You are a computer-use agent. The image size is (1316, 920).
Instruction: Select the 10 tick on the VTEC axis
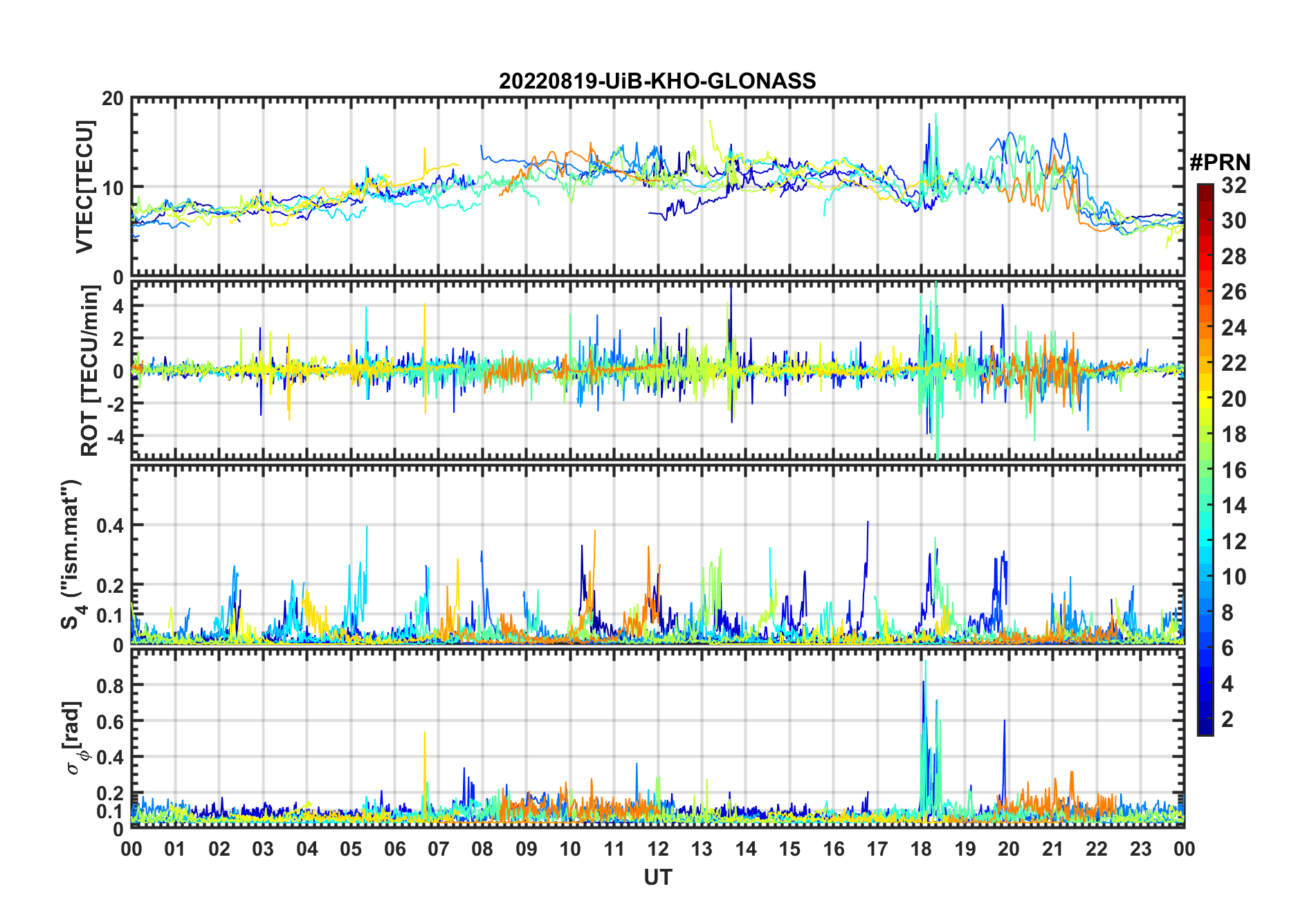pos(113,187)
